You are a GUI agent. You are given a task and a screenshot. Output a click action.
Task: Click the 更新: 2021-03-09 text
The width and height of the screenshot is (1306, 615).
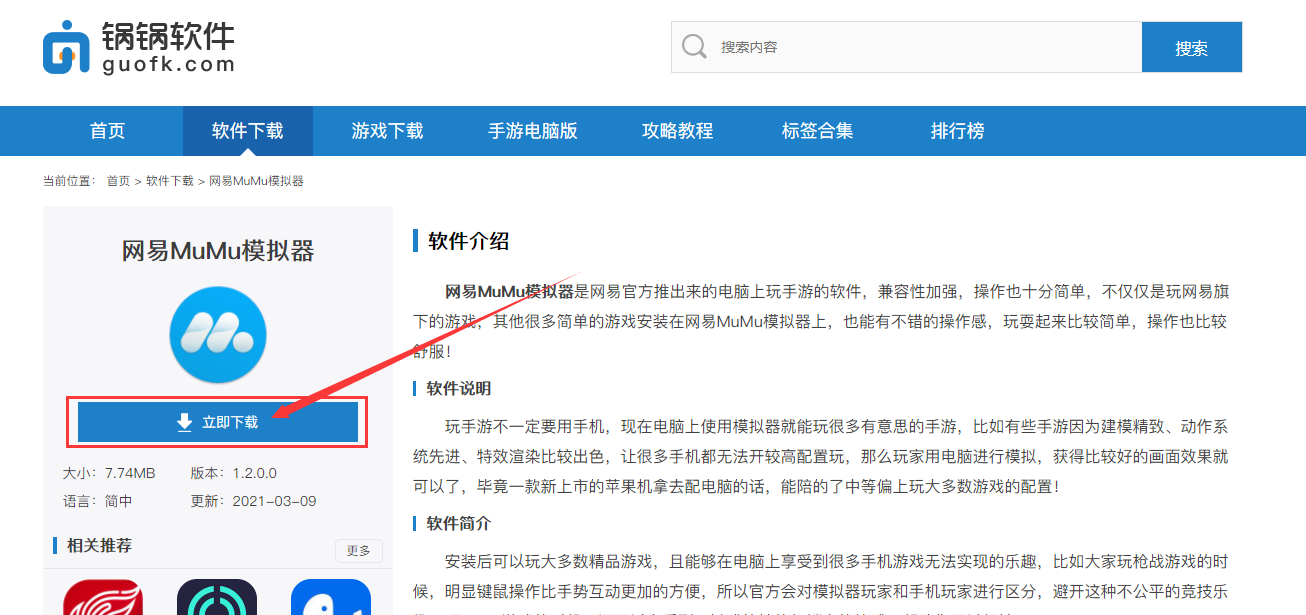[254, 501]
